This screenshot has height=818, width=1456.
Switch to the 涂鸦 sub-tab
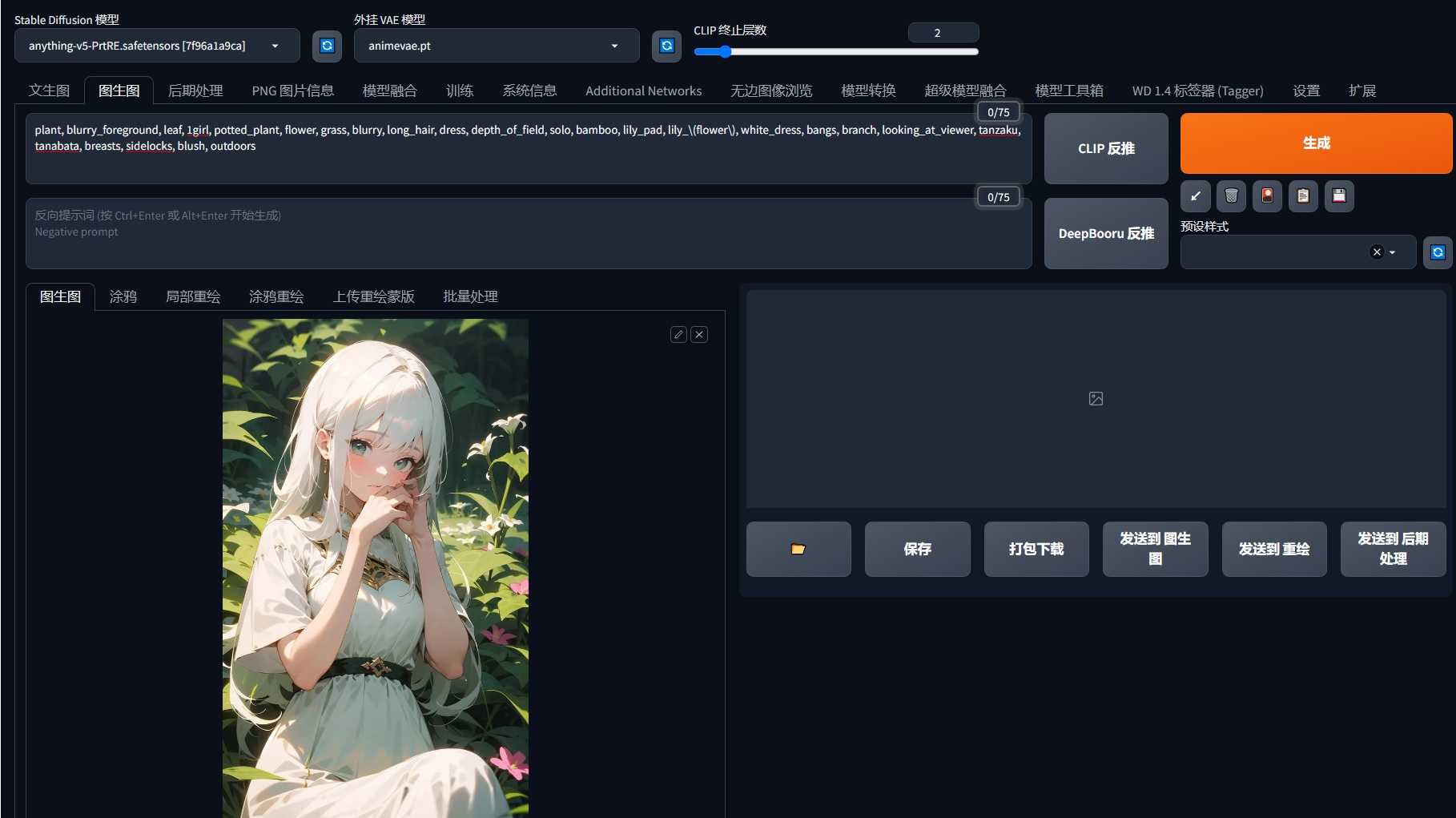123,296
